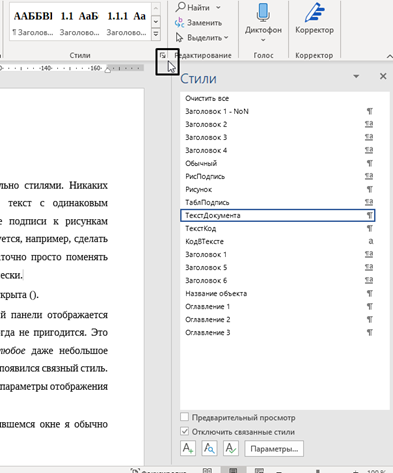
Task: Apply the Заголовок 2 style from list
Action: coord(277,124)
